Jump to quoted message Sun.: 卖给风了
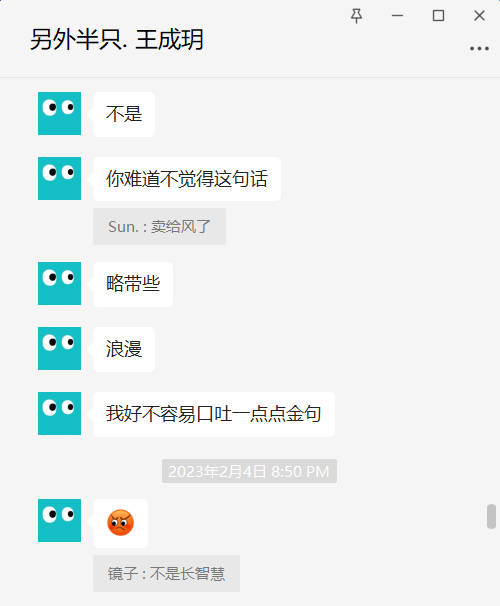 click(159, 226)
